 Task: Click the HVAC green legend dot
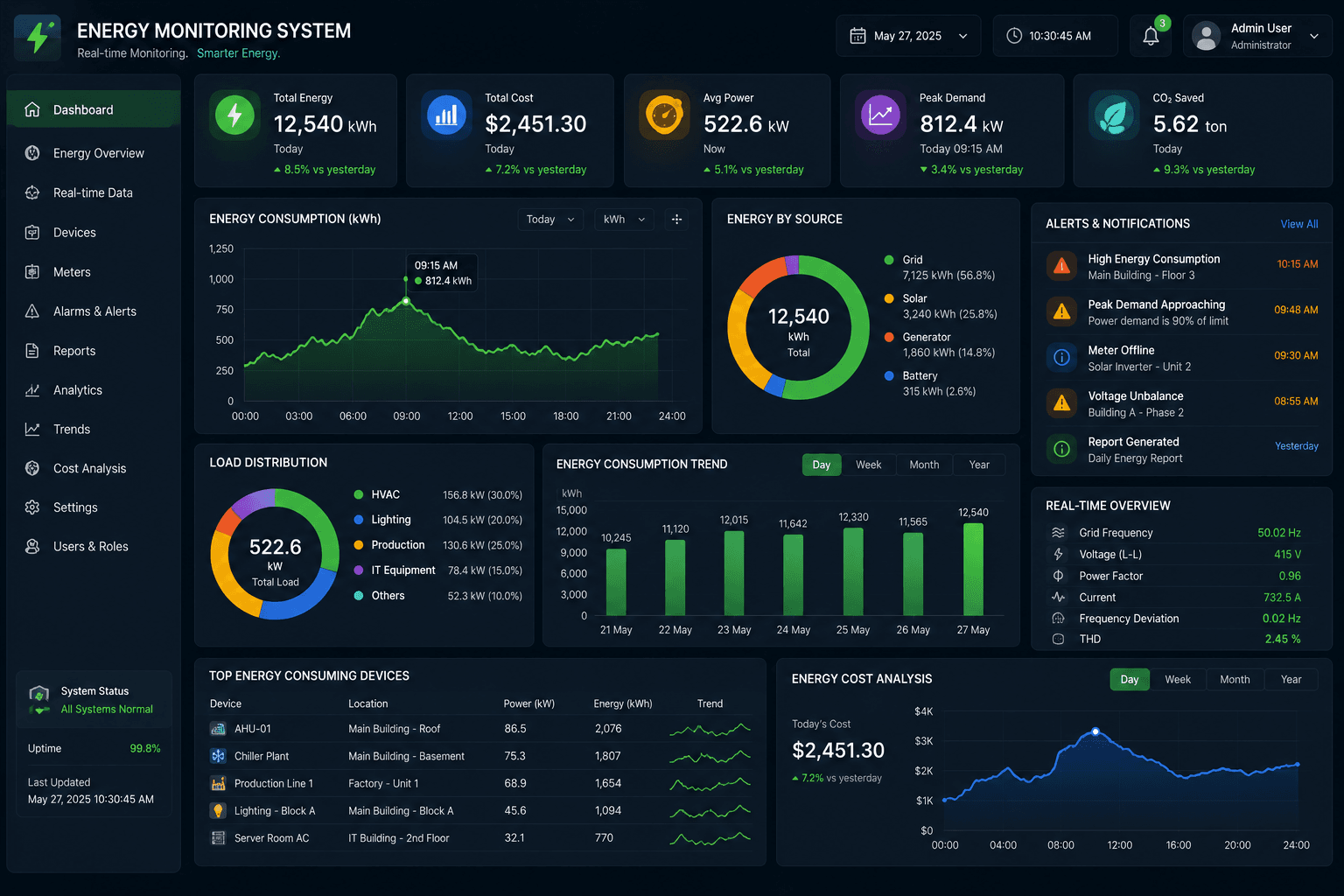359,494
